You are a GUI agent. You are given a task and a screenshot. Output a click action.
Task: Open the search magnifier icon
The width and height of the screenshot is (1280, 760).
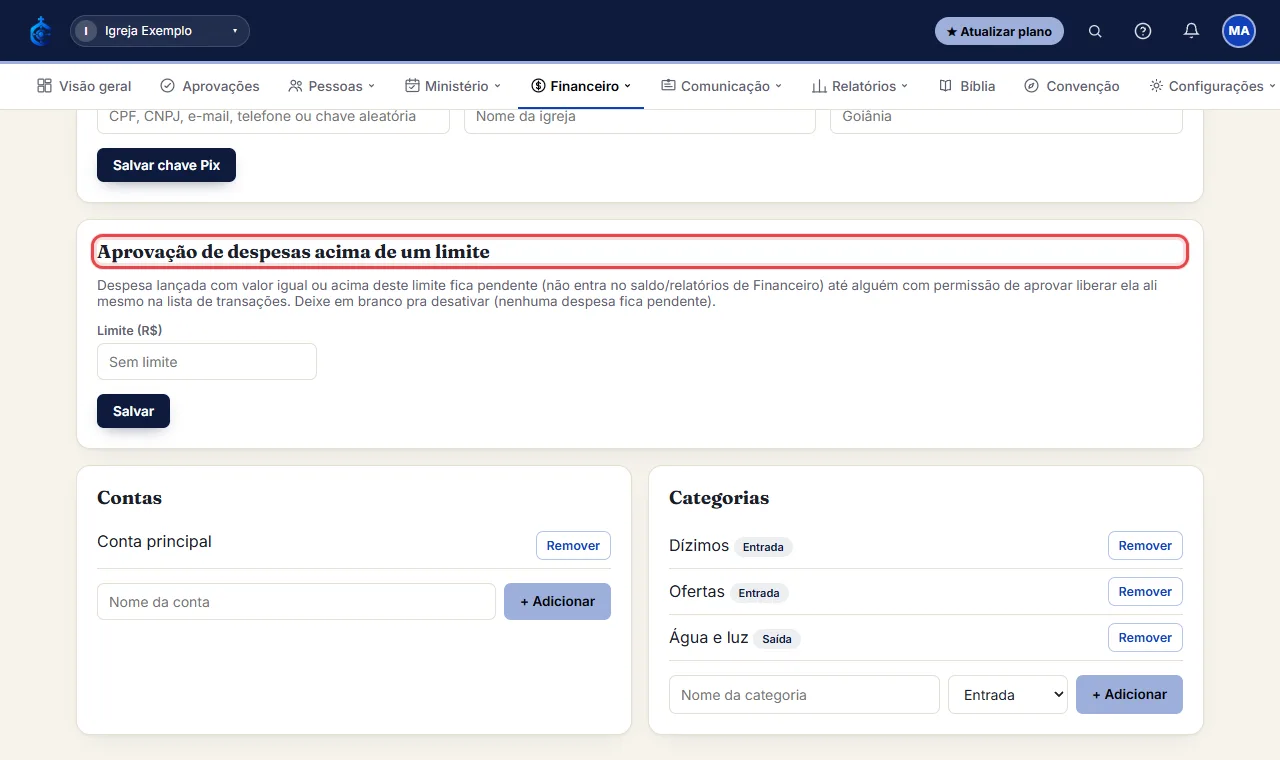click(1095, 31)
